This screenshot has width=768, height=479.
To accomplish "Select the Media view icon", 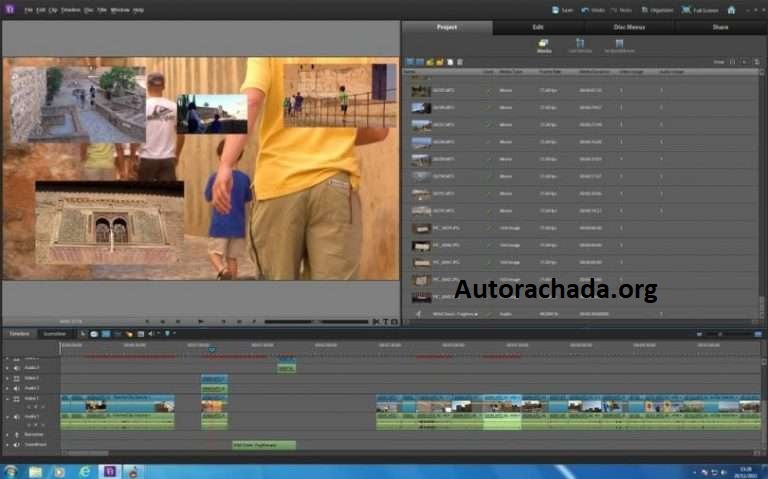I will pos(544,46).
